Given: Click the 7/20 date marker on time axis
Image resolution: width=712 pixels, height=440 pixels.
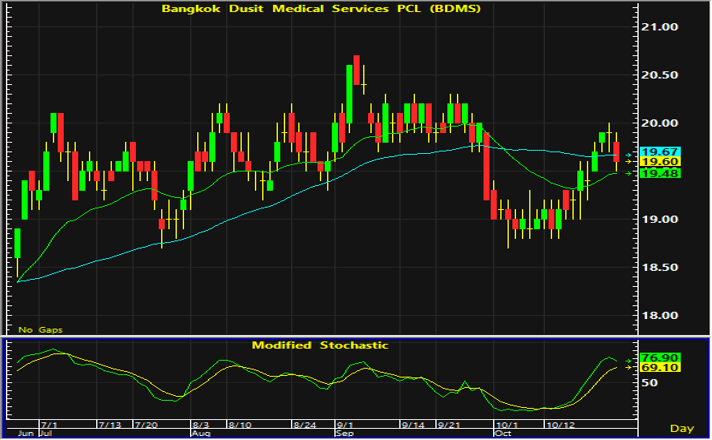Looking at the screenshot, I should (x=146, y=425).
